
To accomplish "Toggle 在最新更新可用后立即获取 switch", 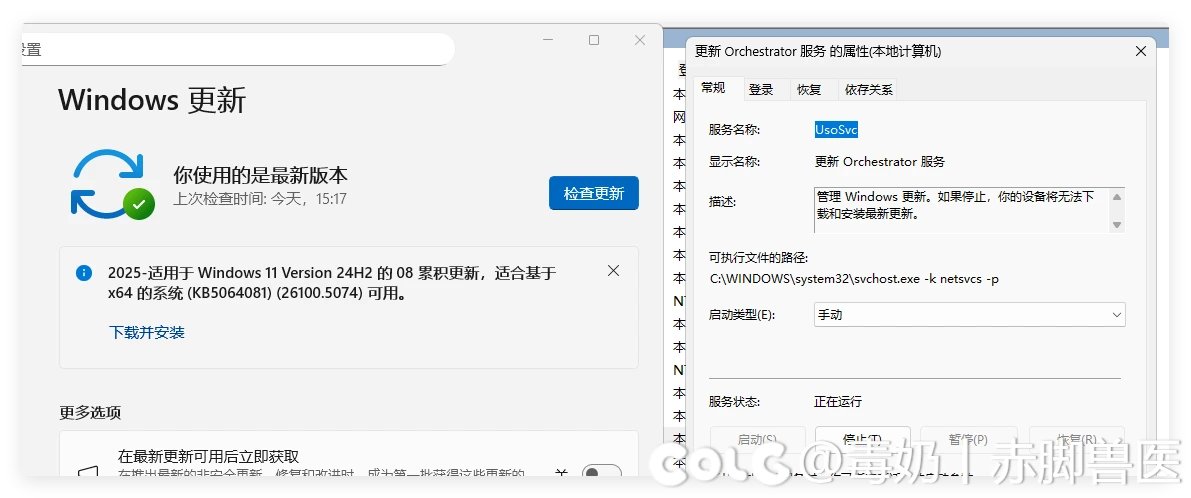I will coord(601,472).
